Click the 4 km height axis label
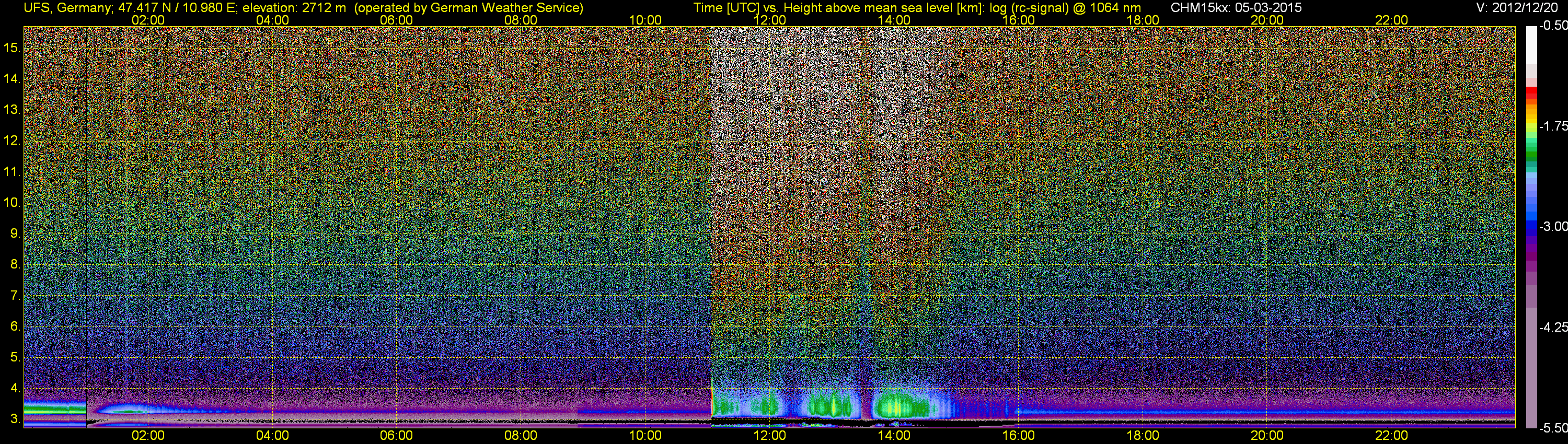This screenshot has height=444, width=1568. coord(15,388)
